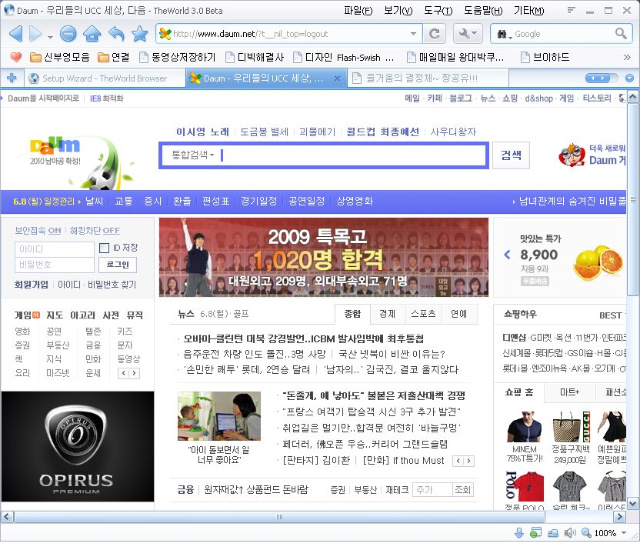Screen dimensions: 640x542
Task: Click the undo closed tab arrow icon
Action: pyautogui.click(x=116, y=33)
